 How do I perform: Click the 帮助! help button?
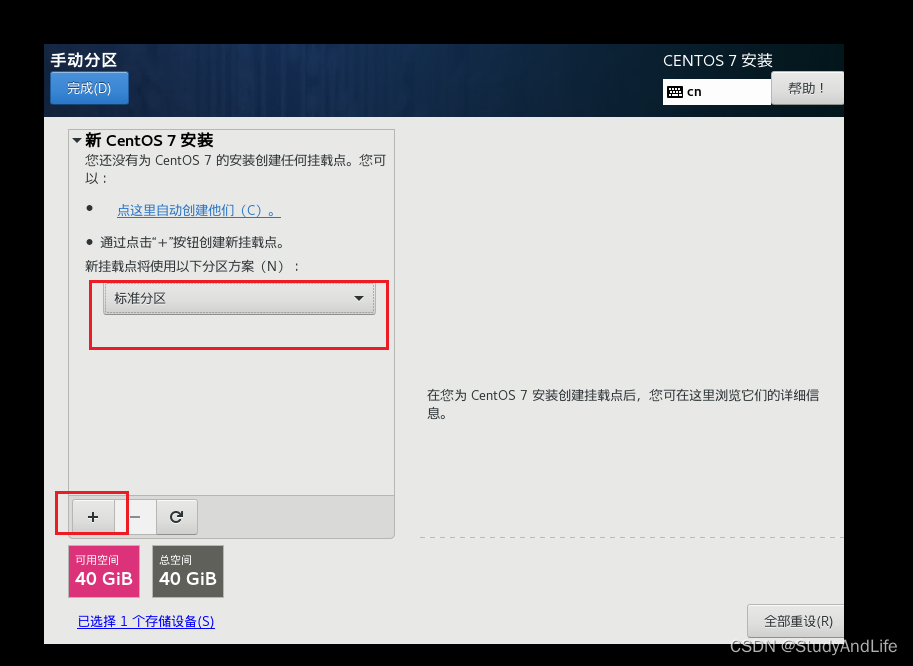click(x=807, y=87)
